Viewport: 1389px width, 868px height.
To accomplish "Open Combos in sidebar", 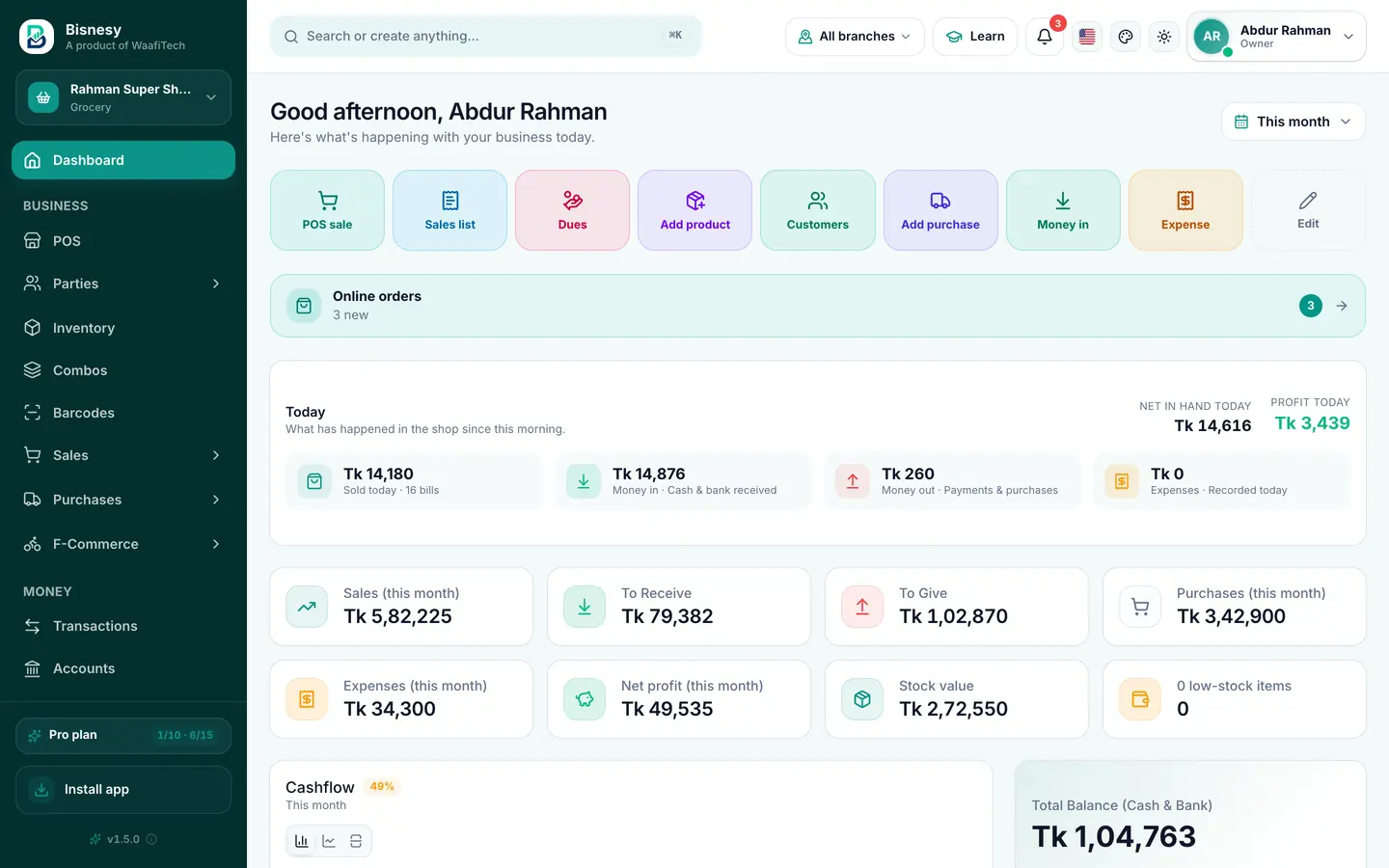I will (x=123, y=370).
